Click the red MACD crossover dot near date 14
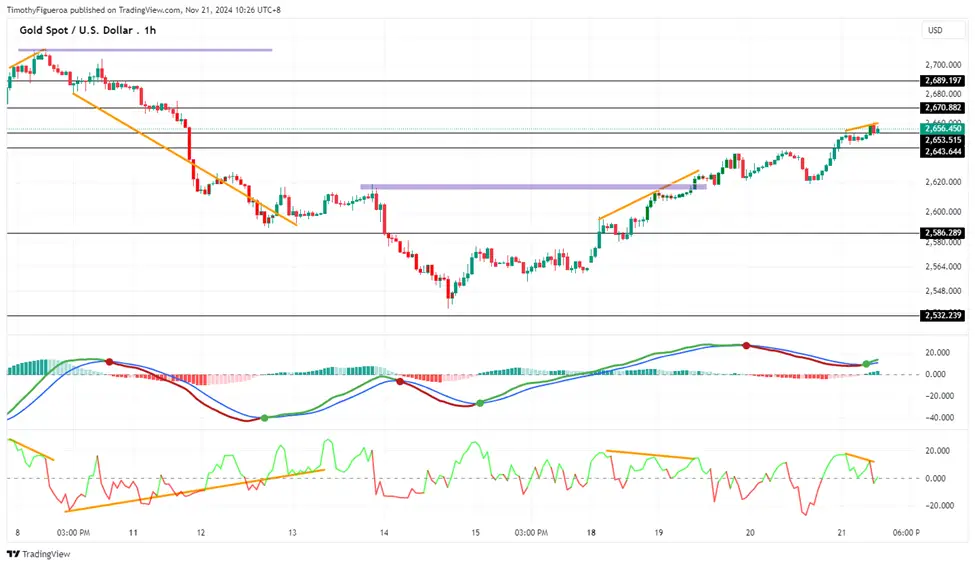This screenshot has height=566, width=975. coord(400,381)
